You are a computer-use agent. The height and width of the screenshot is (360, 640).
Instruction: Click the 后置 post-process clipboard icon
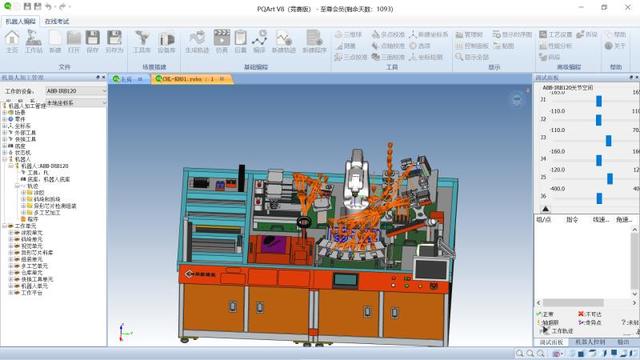240,42
